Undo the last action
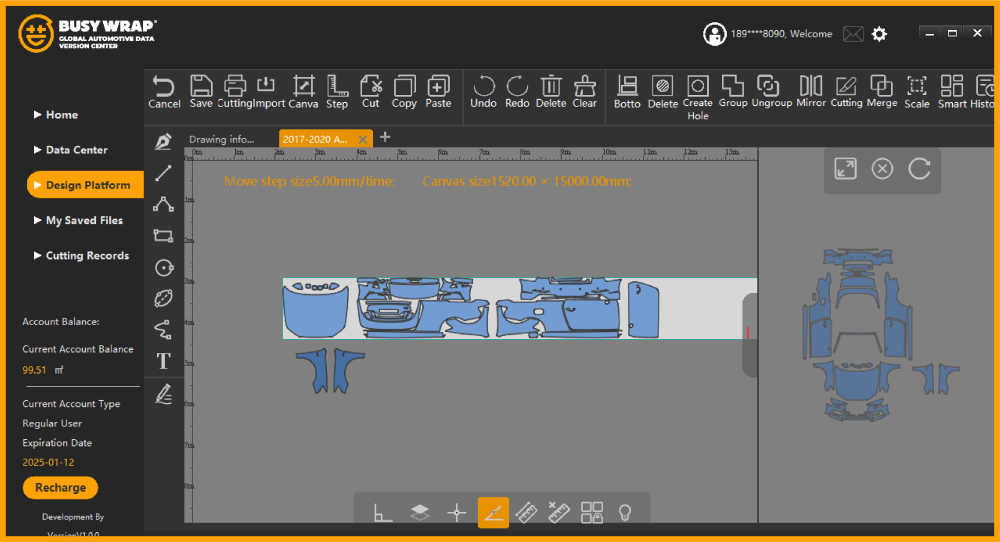Image resolution: width=1000 pixels, height=542 pixels. [x=483, y=91]
